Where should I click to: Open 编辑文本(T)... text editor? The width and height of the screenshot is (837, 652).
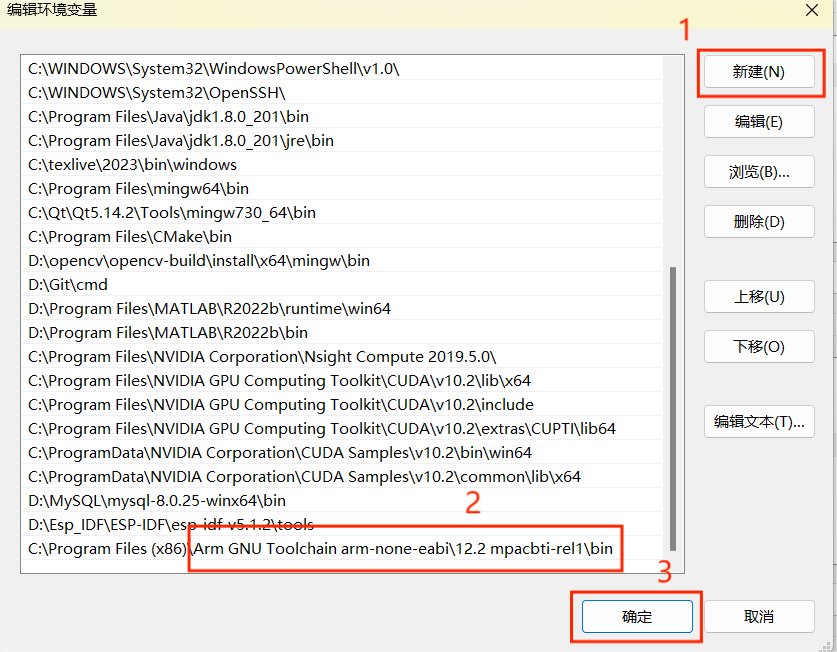click(758, 422)
